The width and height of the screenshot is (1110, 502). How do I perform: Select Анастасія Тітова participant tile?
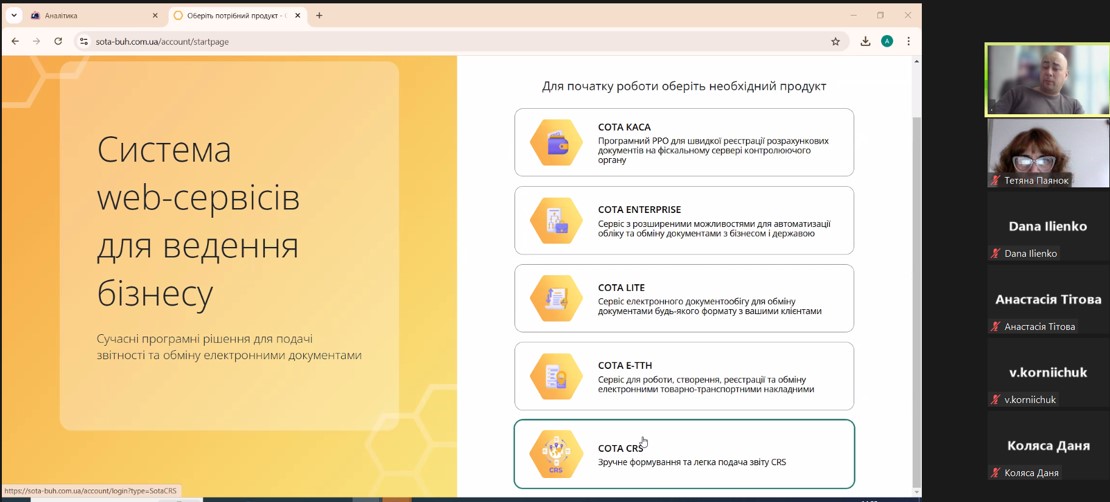1048,300
